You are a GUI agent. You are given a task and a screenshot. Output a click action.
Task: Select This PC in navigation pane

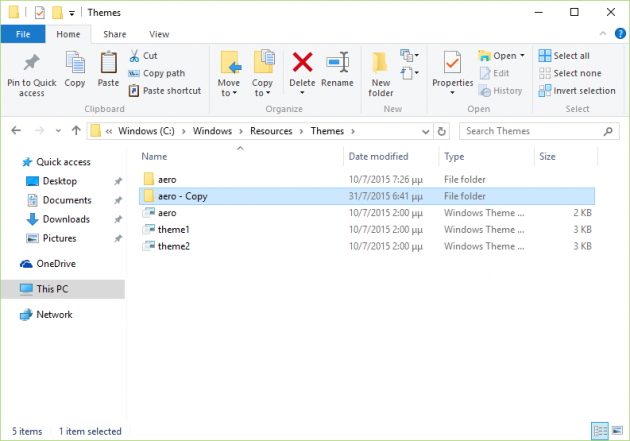click(63, 289)
